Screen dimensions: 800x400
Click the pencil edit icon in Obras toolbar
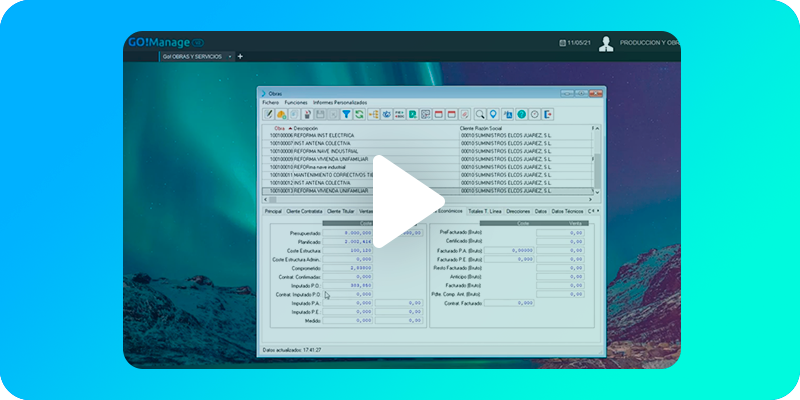point(268,114)
